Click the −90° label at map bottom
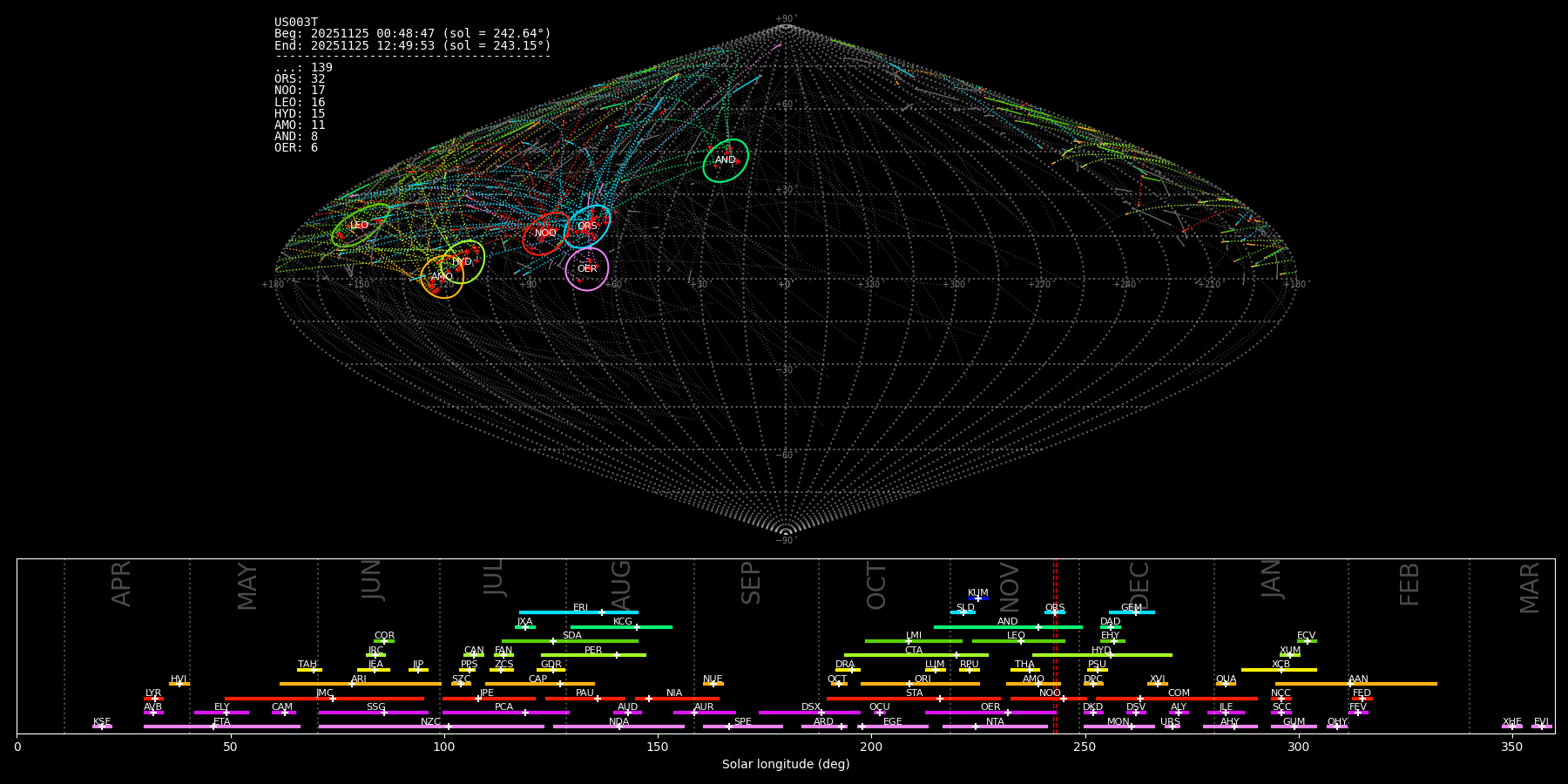Screen dimensions: 1568x784 pyautogui.click(x=785, y=540)
